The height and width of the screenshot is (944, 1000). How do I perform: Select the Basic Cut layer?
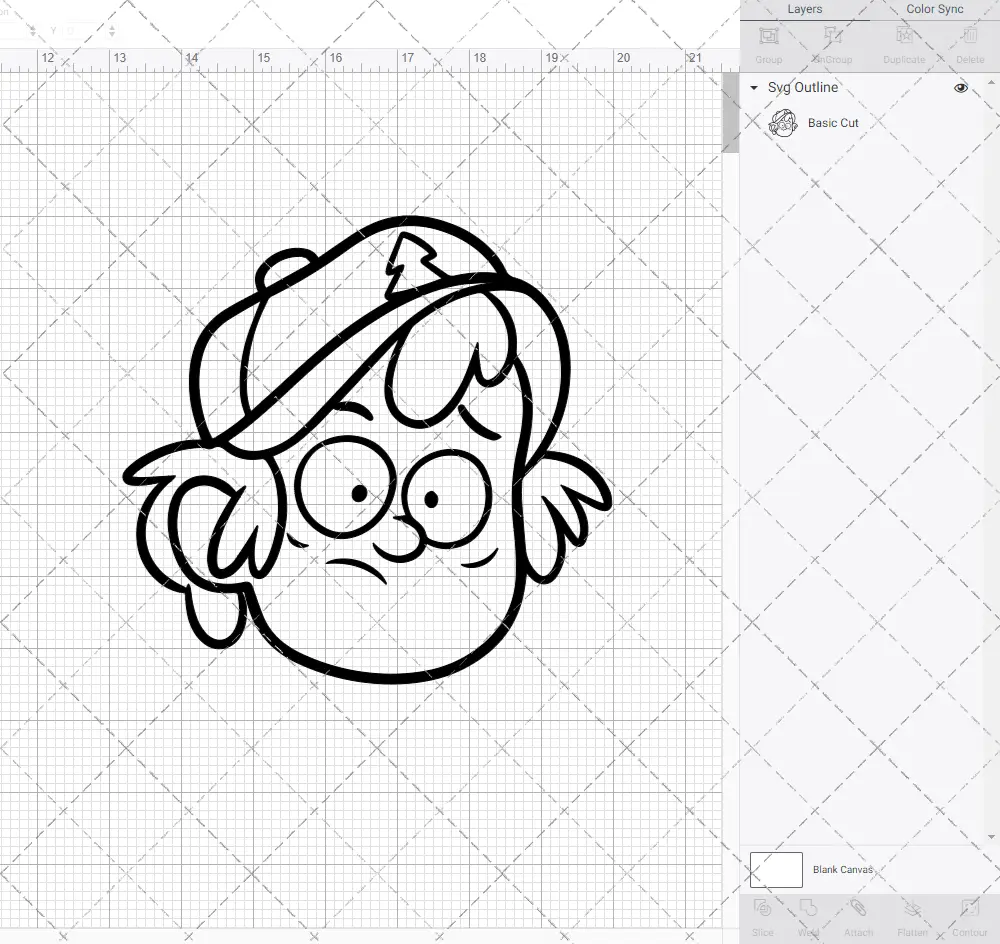[831, 122]
